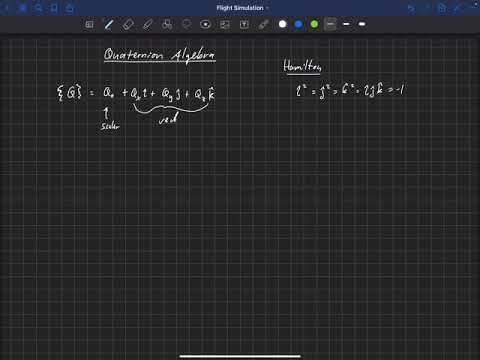Undo the last stroke
This screenshot has width=480, height=360.
[x=411, y=8]
